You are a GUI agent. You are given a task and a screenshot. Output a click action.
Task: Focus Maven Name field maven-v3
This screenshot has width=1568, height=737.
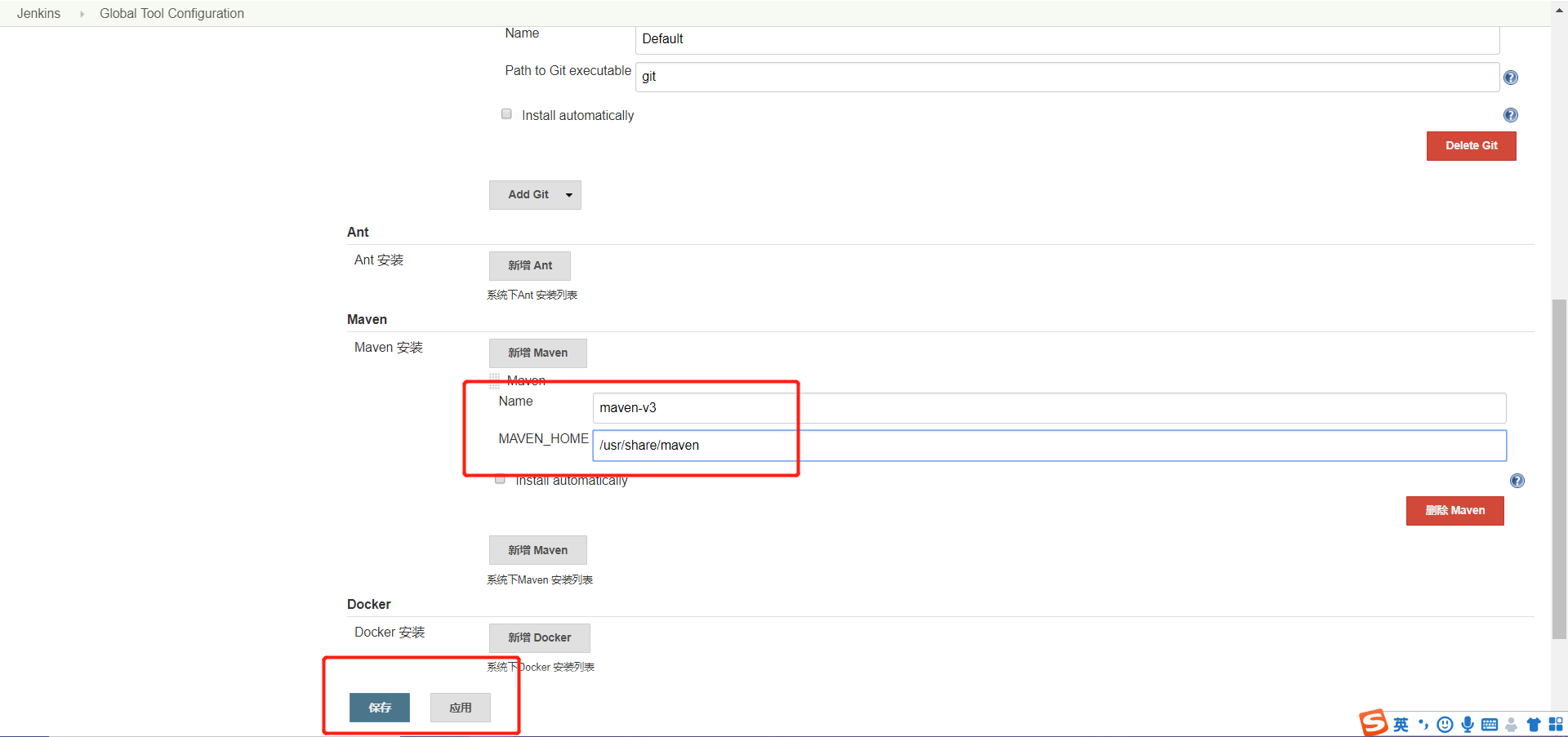point(1049,408)
